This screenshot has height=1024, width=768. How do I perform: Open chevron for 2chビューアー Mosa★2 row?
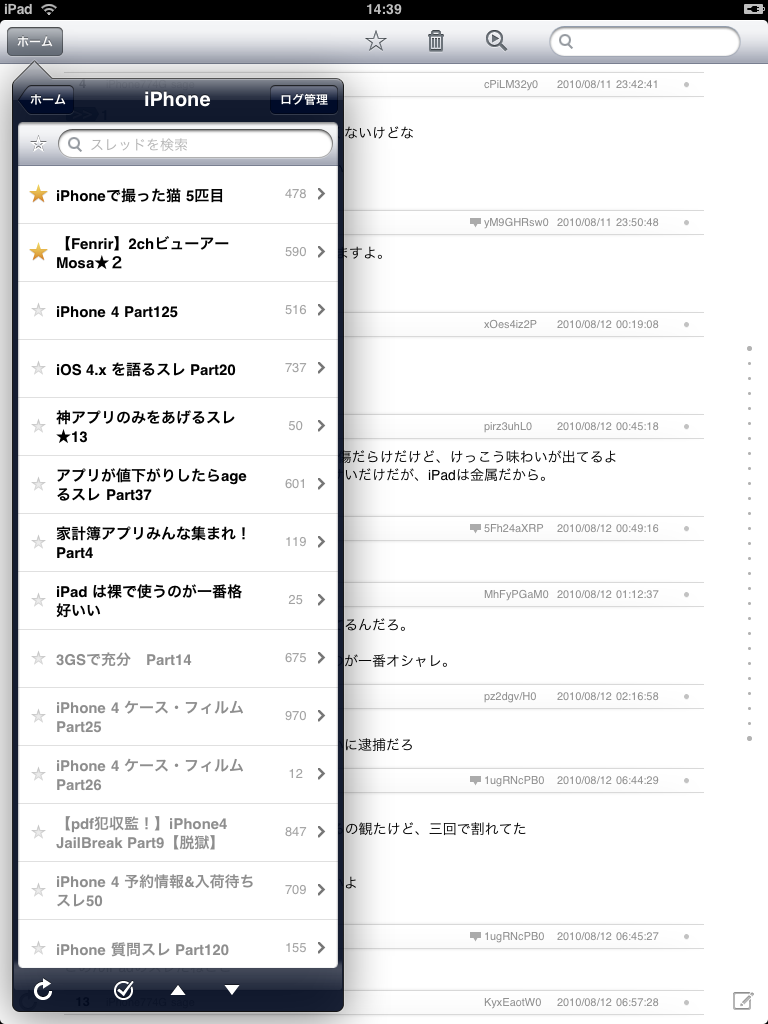(x=321, y=252)
